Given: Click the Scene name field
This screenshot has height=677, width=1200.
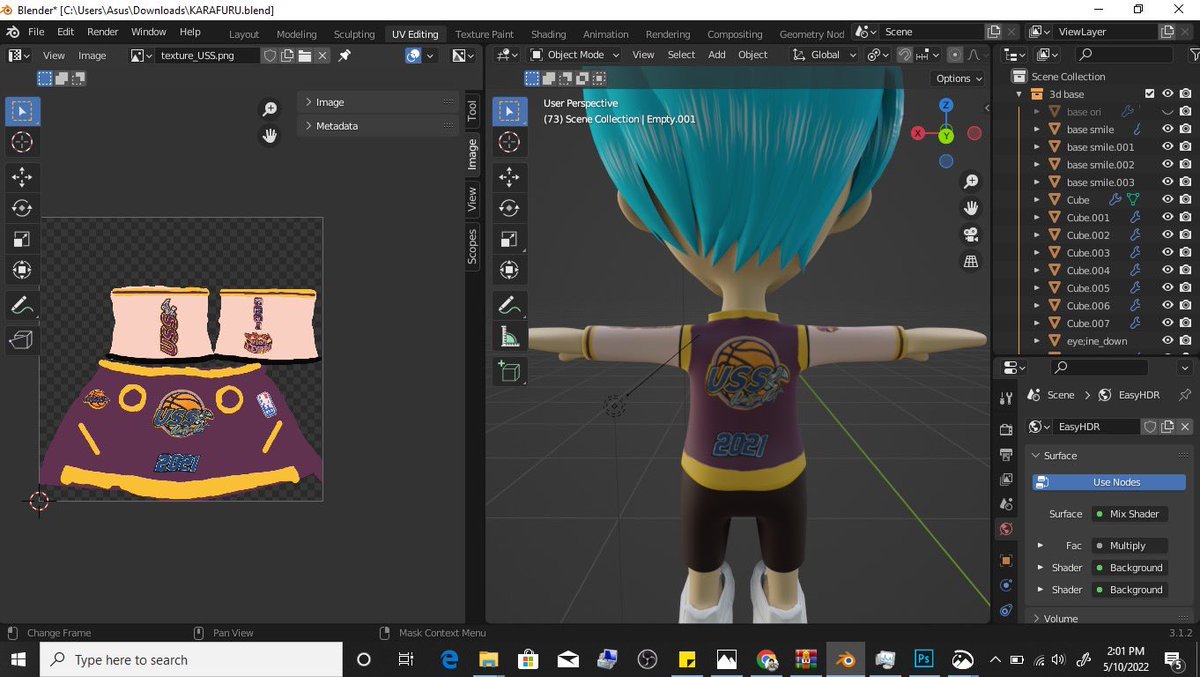Looking at the screenshot, I should coord(930,32).
